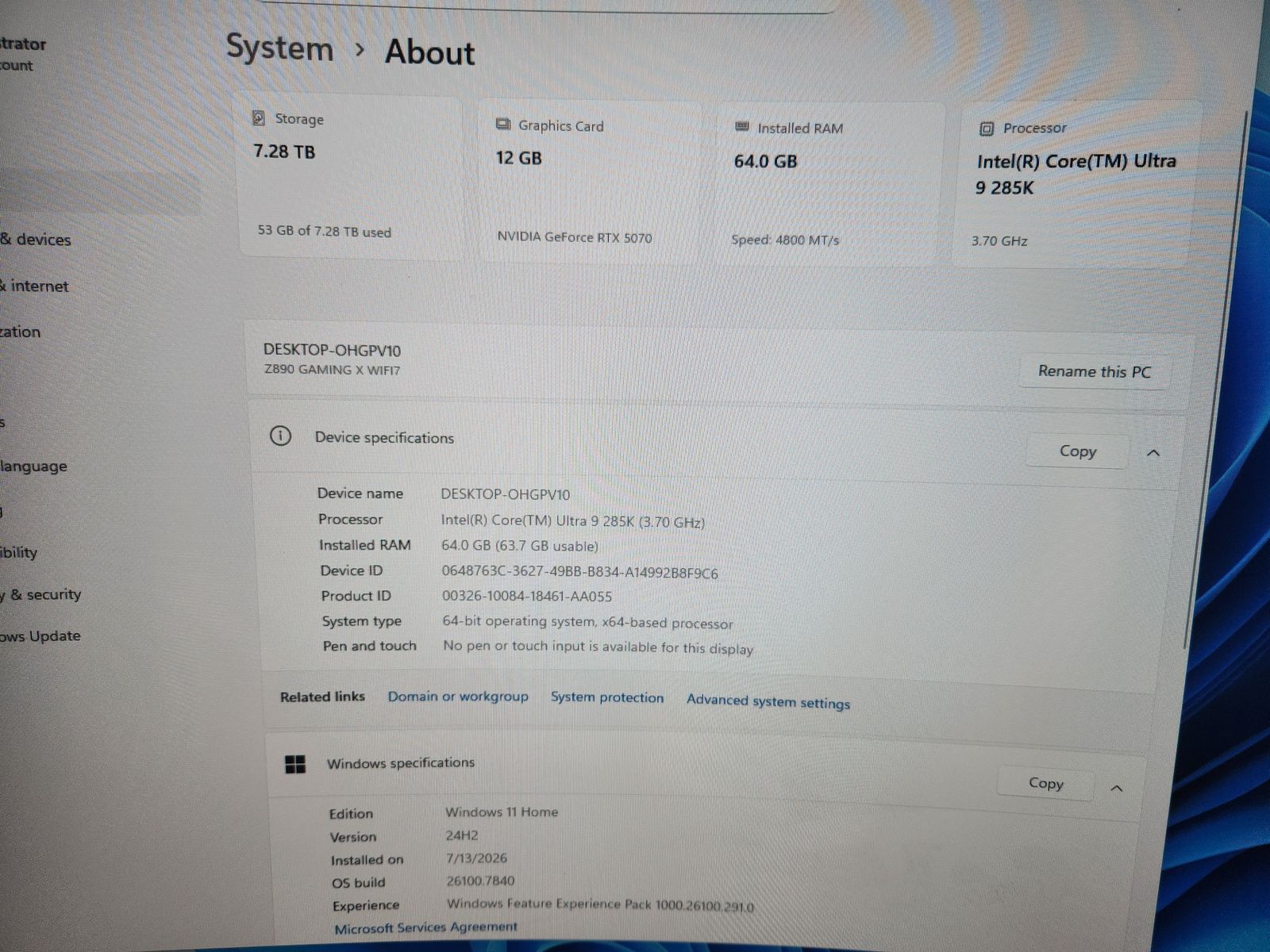Open the Microsoft Services Agreement link
Viewport: 1270px width, 952px height.
[425, 927]
